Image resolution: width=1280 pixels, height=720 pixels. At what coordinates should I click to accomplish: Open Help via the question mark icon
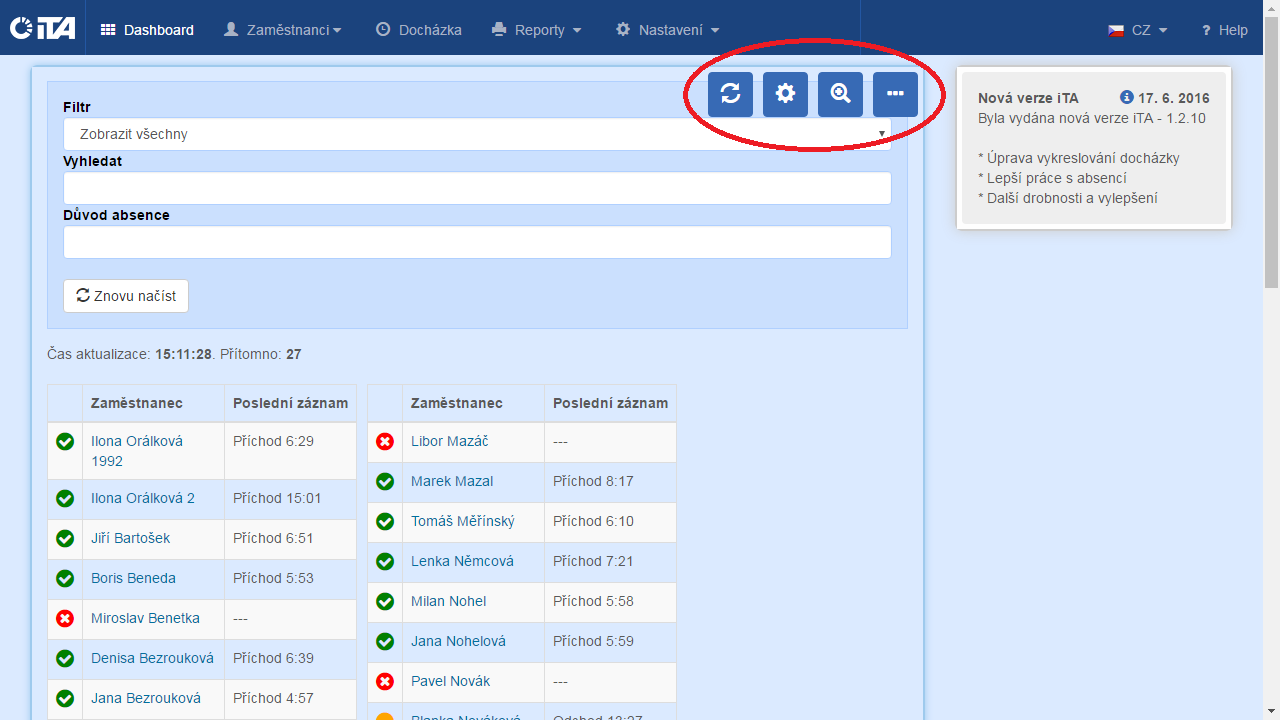pyautogui.click(x=1205, y=30)
